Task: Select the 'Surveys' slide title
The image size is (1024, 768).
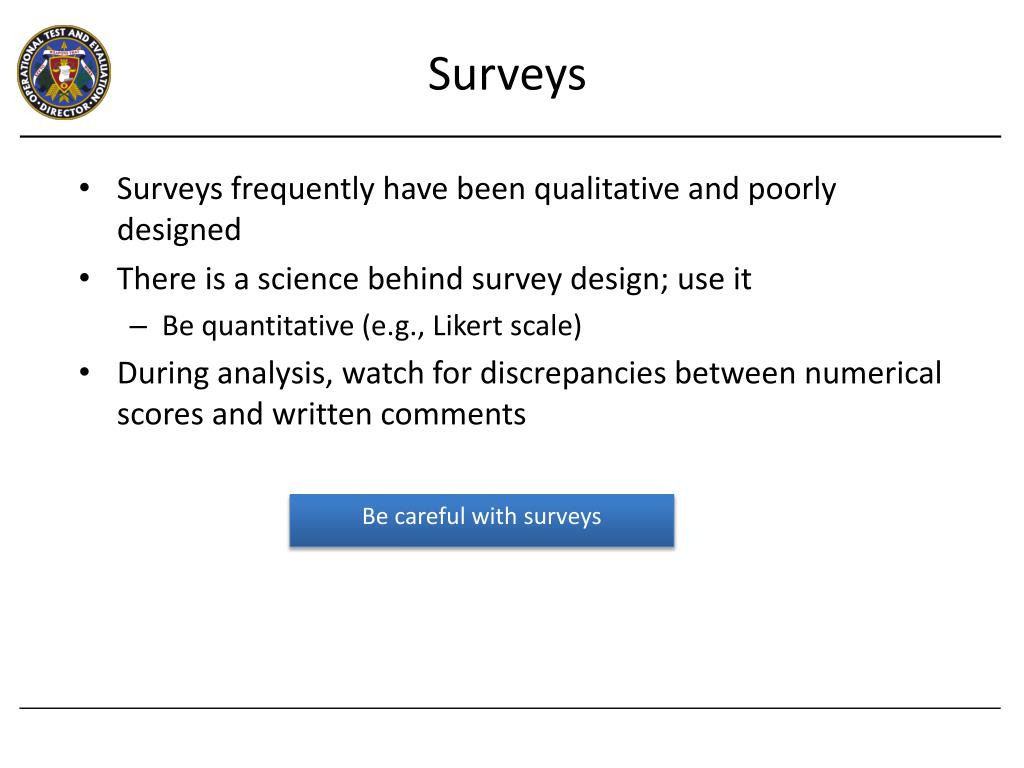Action: pyautogui.click(x=507, y=75)
